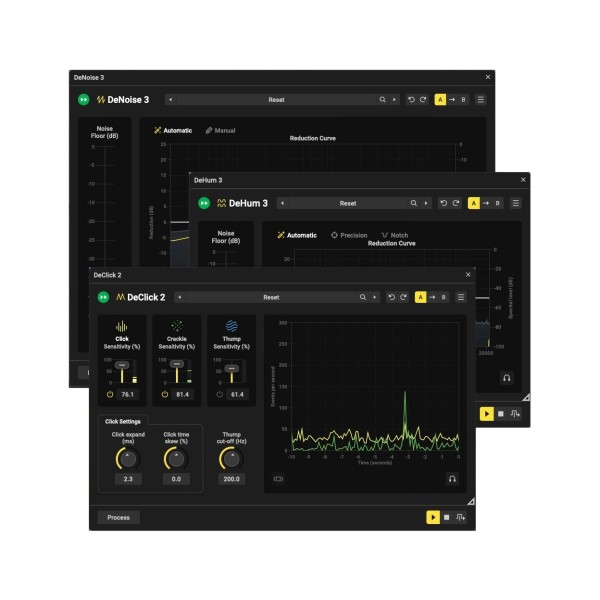Redo change in DeNoise 3

click(x=423, y=100)
